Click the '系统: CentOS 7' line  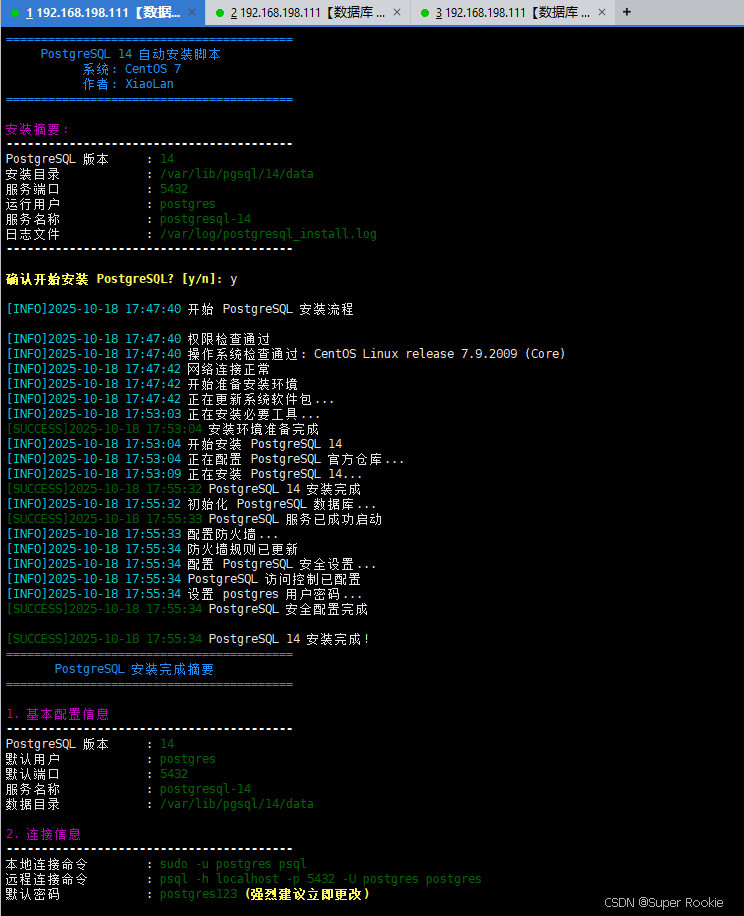pos(131,69)
